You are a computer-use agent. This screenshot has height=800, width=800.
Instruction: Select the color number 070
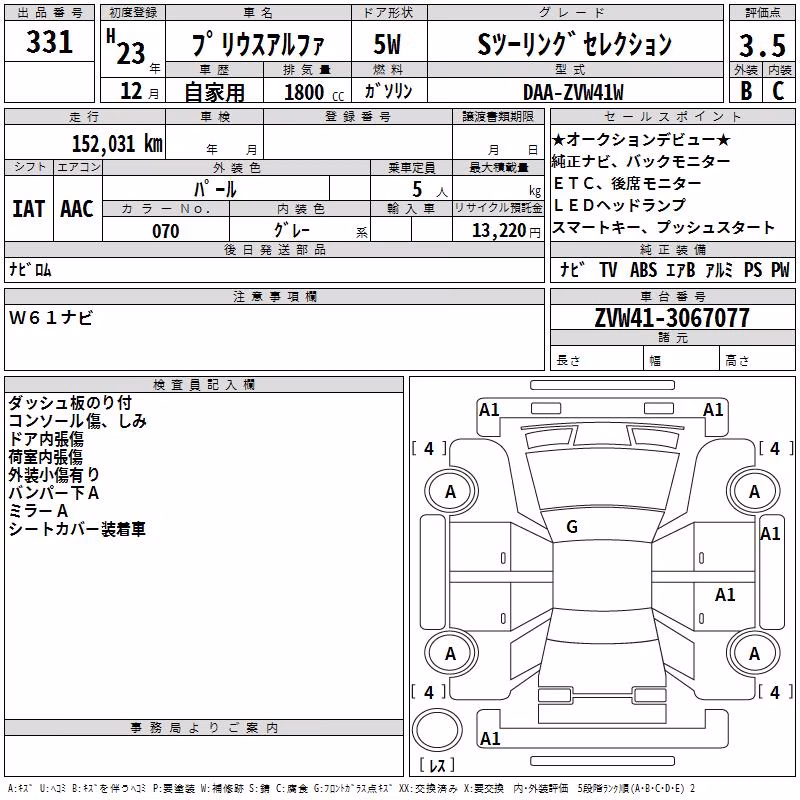pos(166,231)
